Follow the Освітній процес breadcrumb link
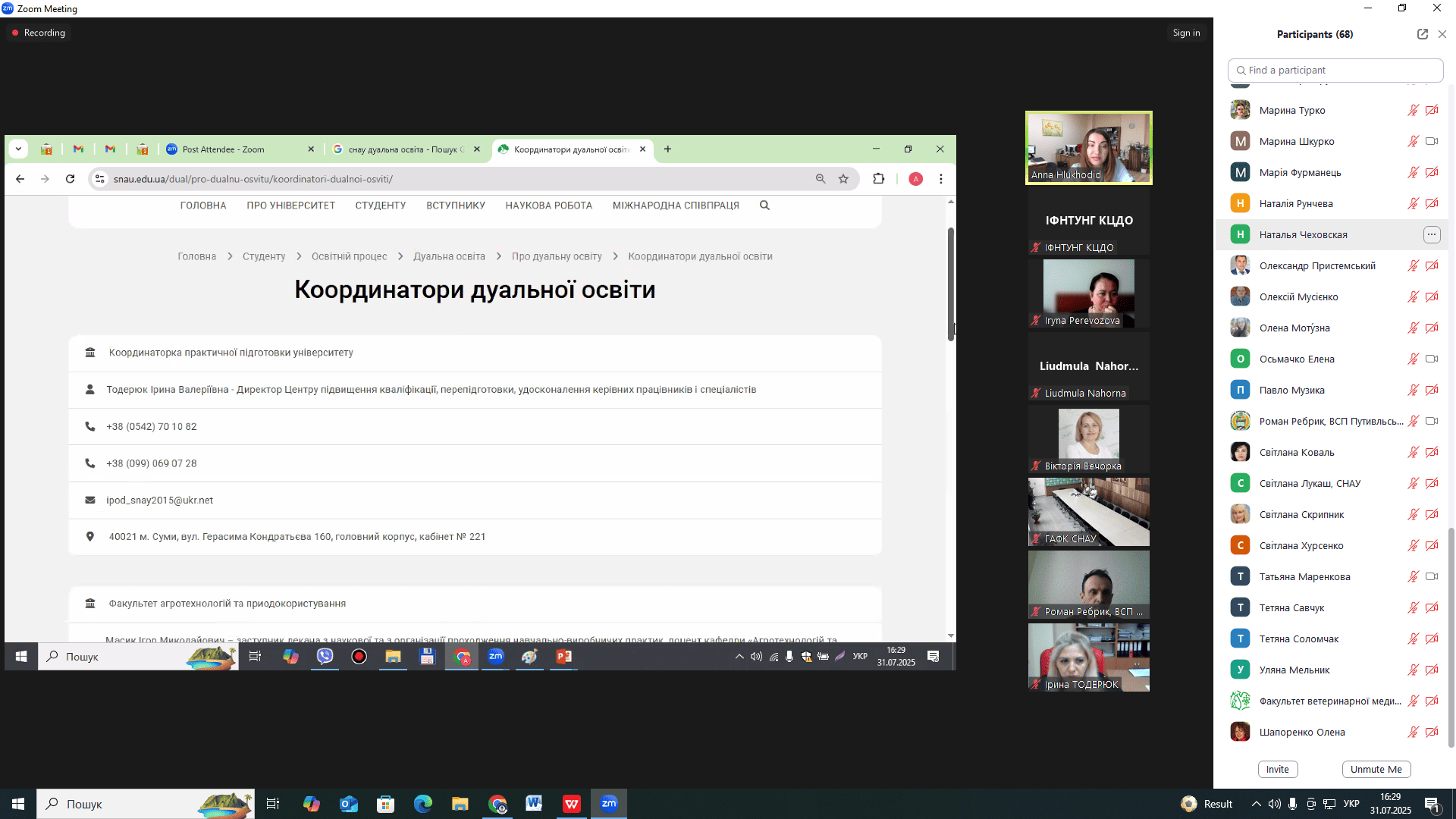This screenshot has width=1456, height=819. (x=349, y=256)
